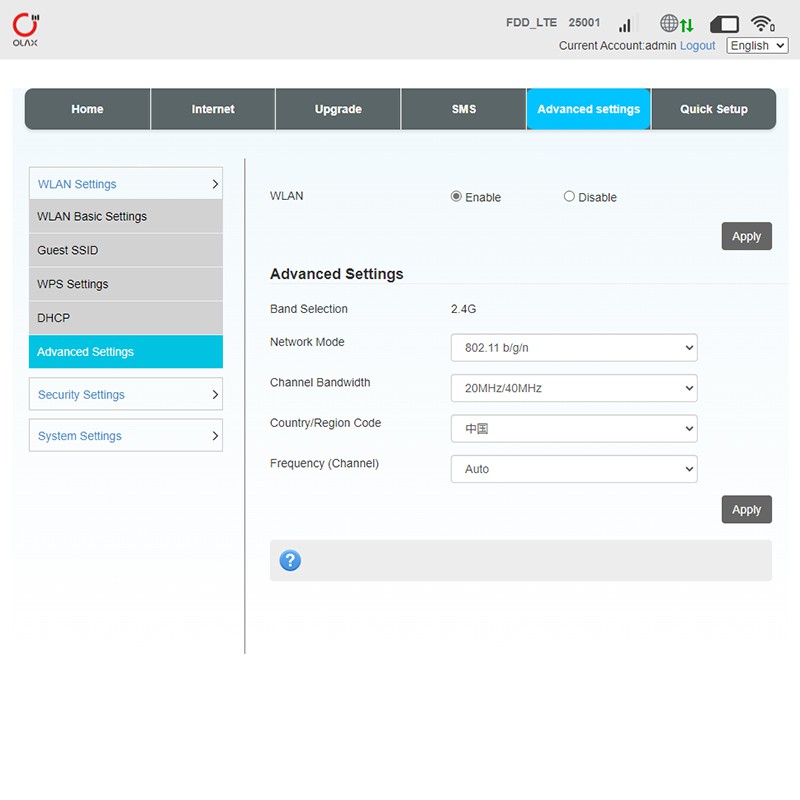Click Apply button below Frequency setting

pyautogui.click(x=746, y=509)
